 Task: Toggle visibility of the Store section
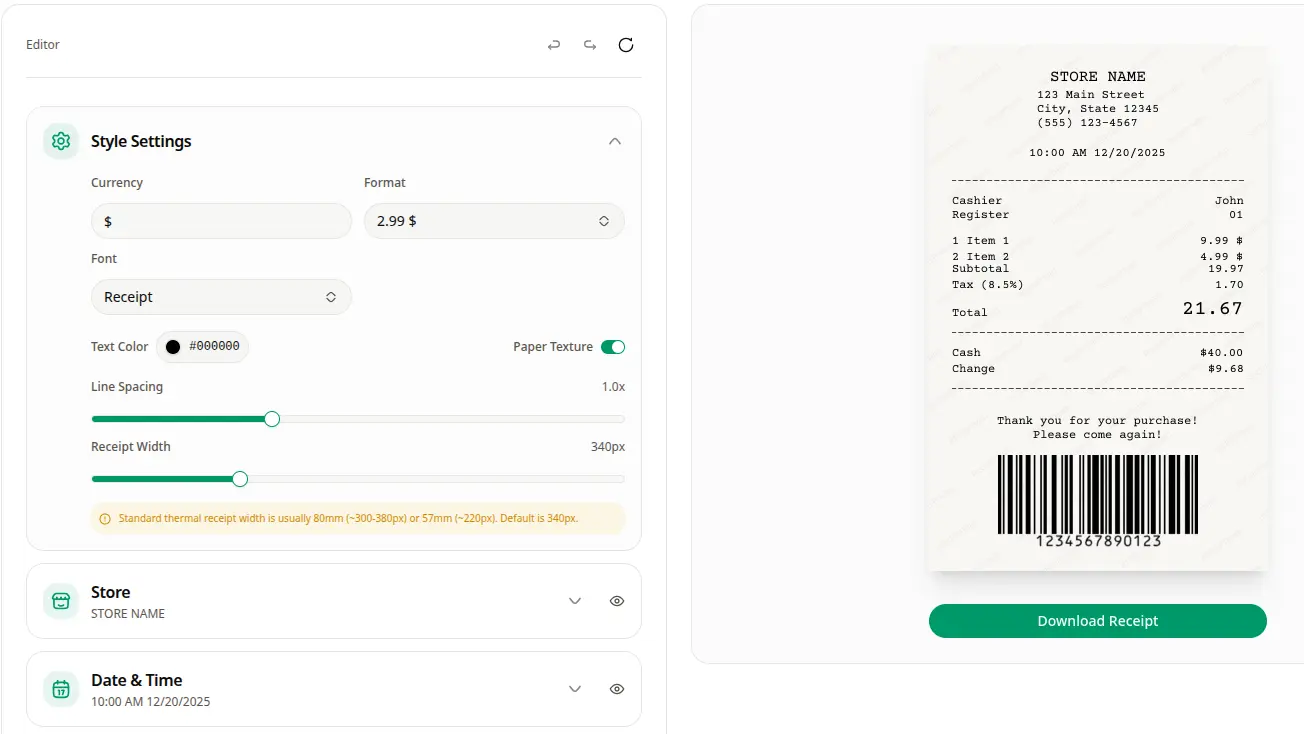pyautogui.click(x=616, y=600)
